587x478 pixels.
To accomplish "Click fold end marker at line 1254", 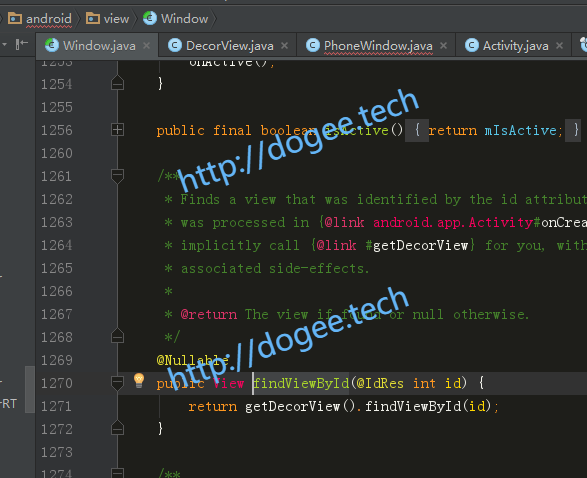I will coord(118,83).
